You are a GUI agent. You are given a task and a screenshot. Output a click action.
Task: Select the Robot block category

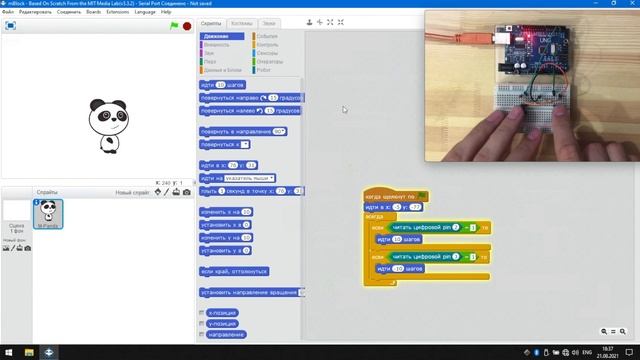pos(263,70)
